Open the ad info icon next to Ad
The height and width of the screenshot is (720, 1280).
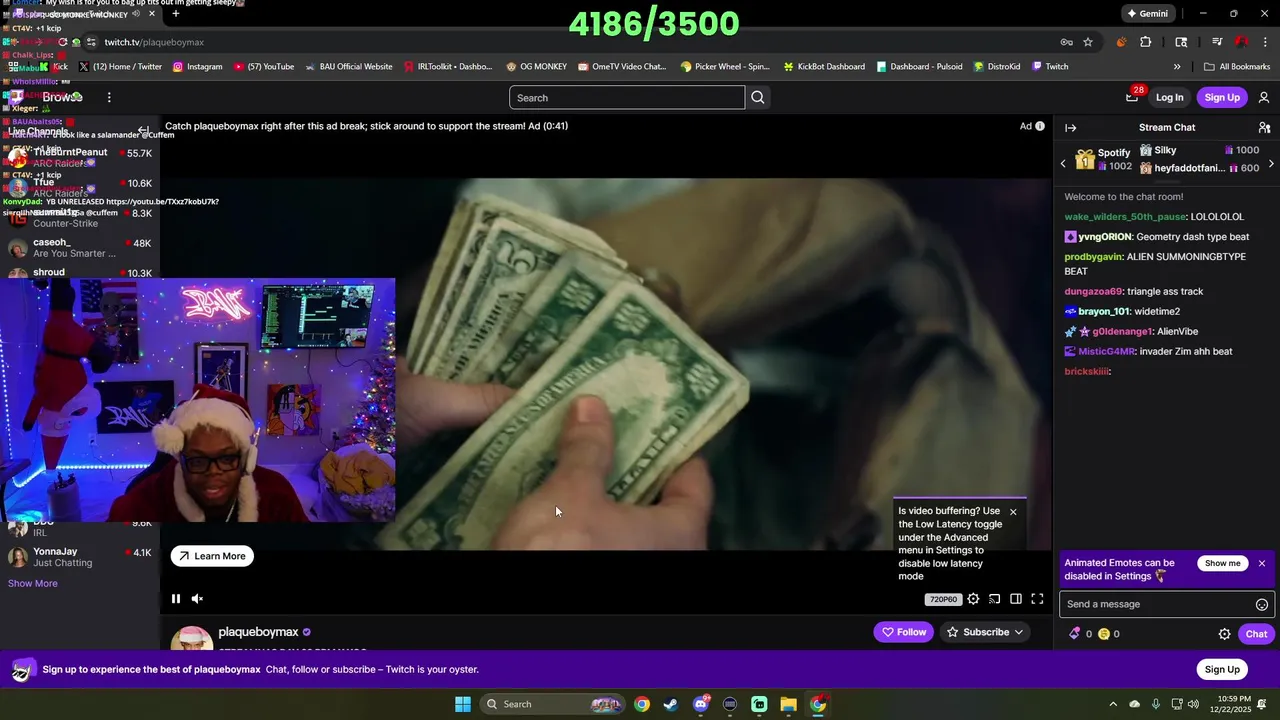1040,126
